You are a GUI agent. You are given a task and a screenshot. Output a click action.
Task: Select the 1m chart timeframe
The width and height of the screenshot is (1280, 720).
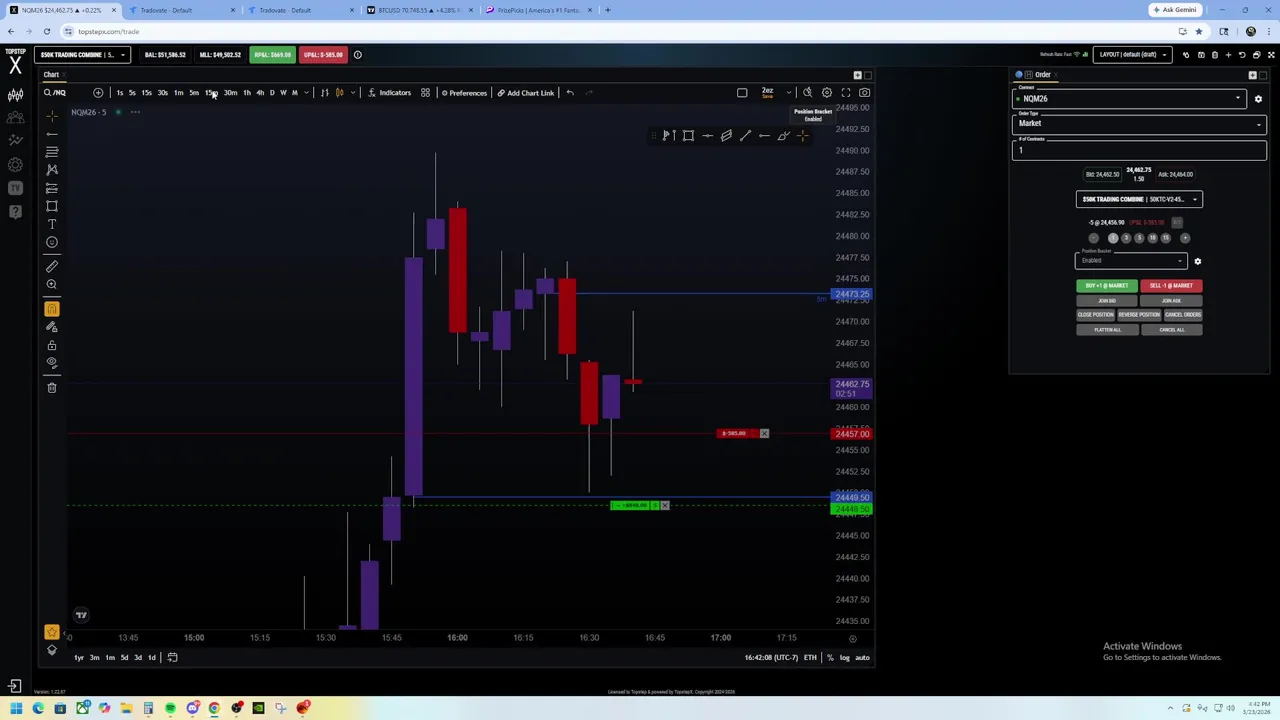click(178, 93)
